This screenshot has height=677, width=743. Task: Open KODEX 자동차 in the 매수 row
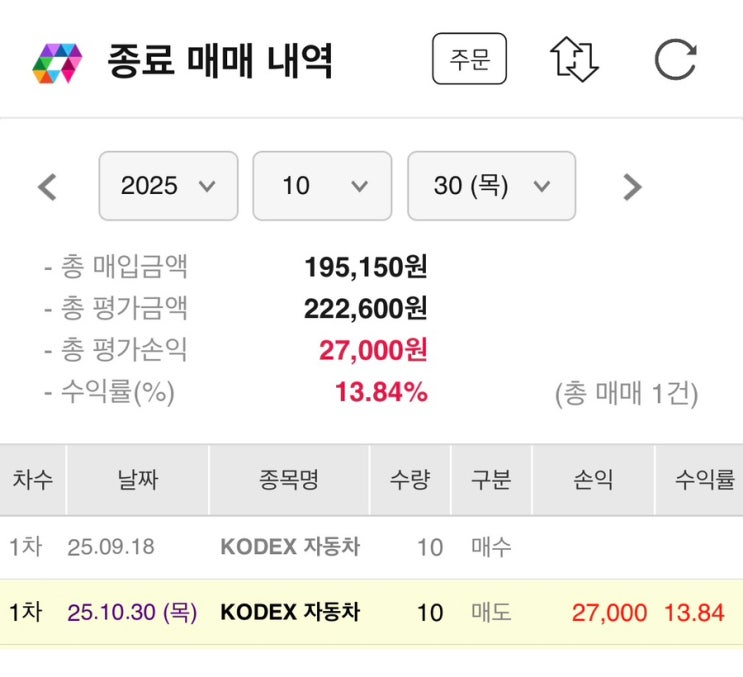(x=290, y=548)
